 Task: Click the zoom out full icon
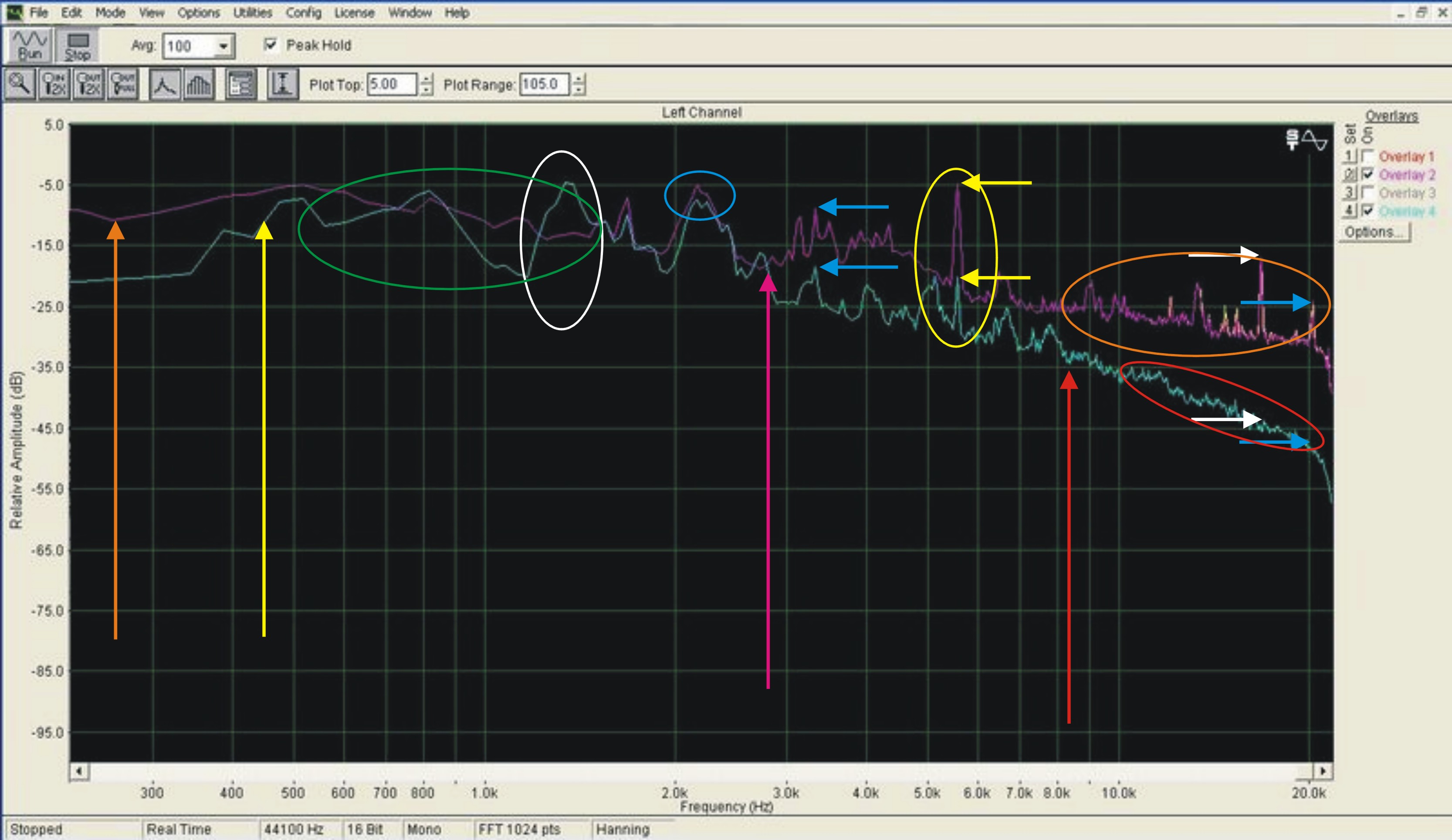point(123,84)
